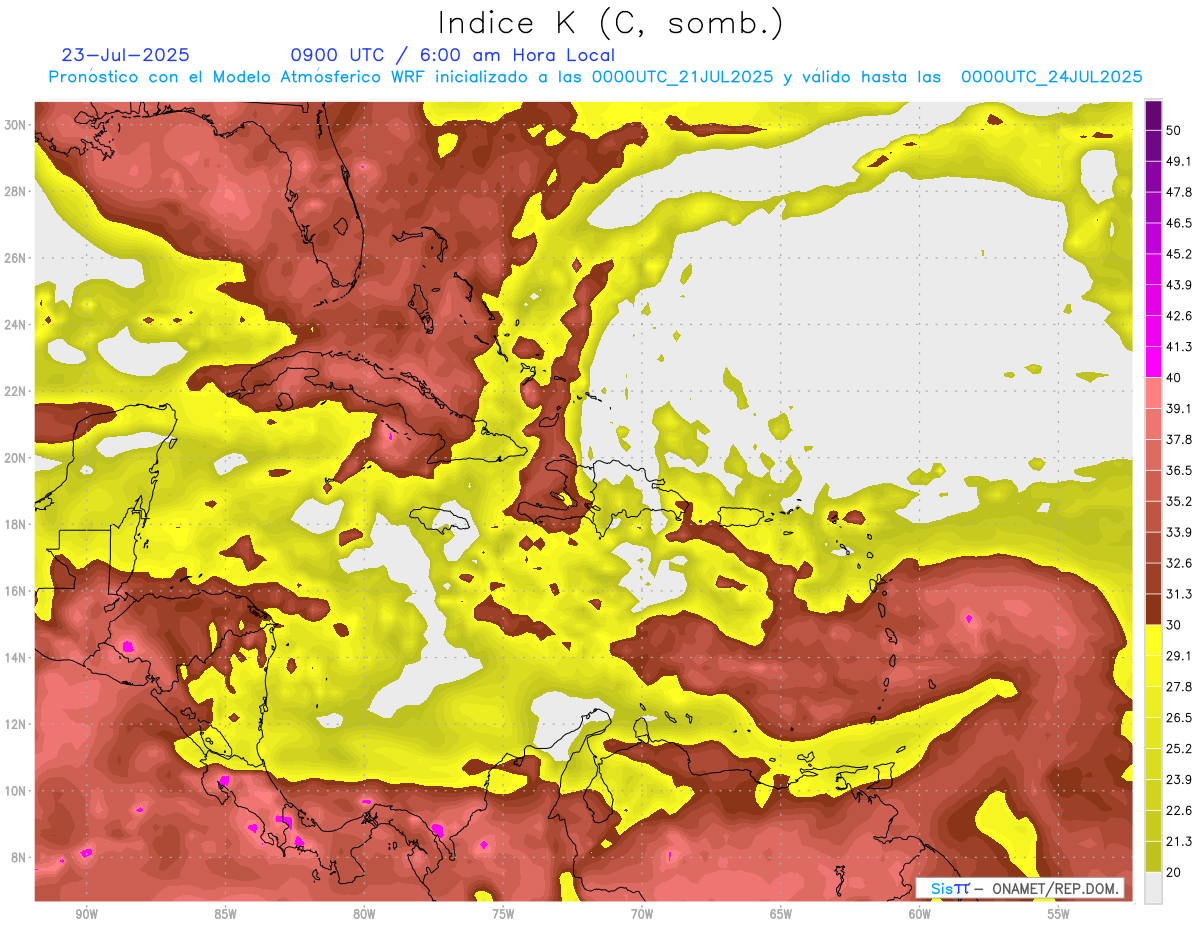Click the olive segment between 20 and 21.3

[1153, 856]
